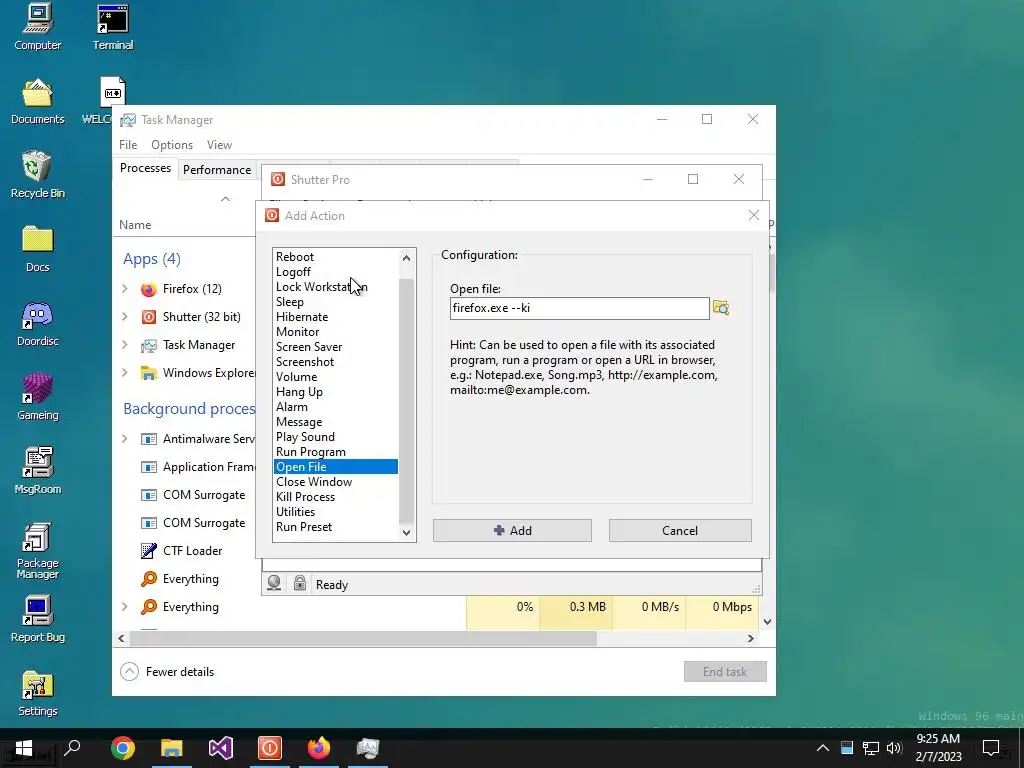1024x768 pixels.
Task: Open the Computer desktop icon
Action: (38, 27)
